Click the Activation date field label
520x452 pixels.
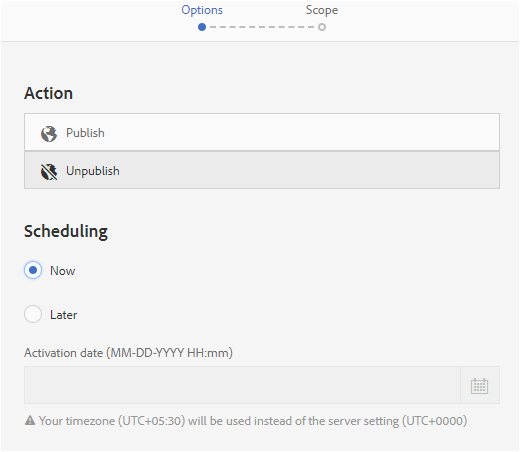coord(128,353)
